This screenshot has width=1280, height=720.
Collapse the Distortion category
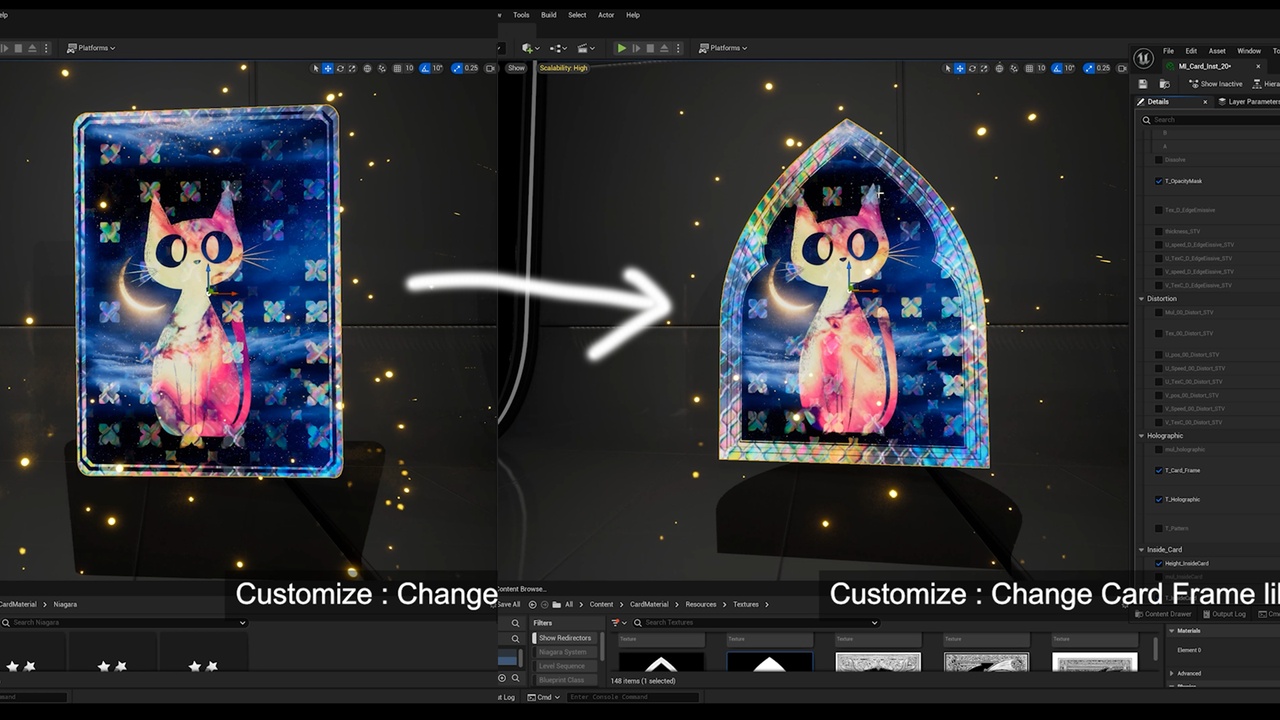tap(1142, 299)
